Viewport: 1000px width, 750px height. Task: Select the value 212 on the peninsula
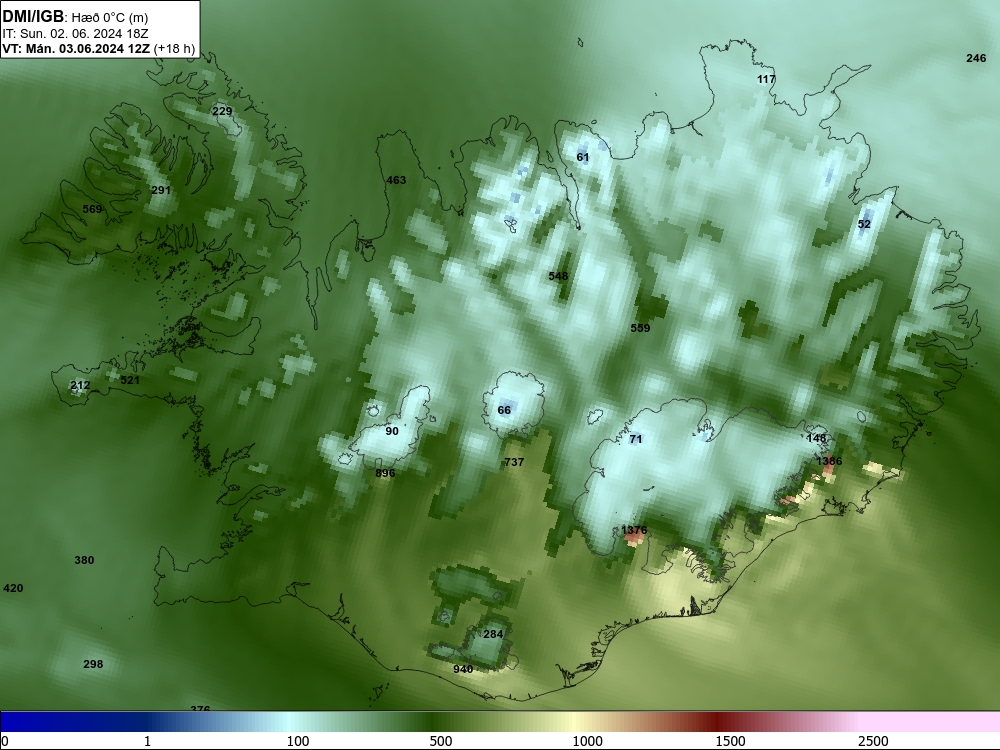[80, 385]
